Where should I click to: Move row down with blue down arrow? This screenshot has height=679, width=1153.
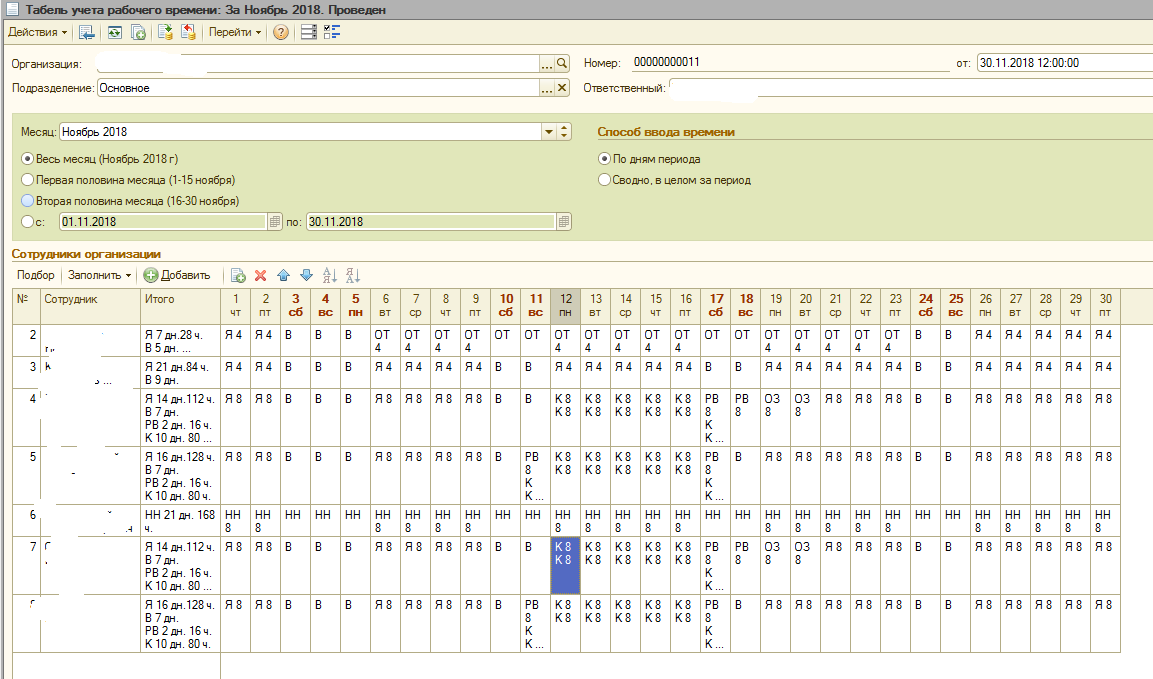(306, 275)
